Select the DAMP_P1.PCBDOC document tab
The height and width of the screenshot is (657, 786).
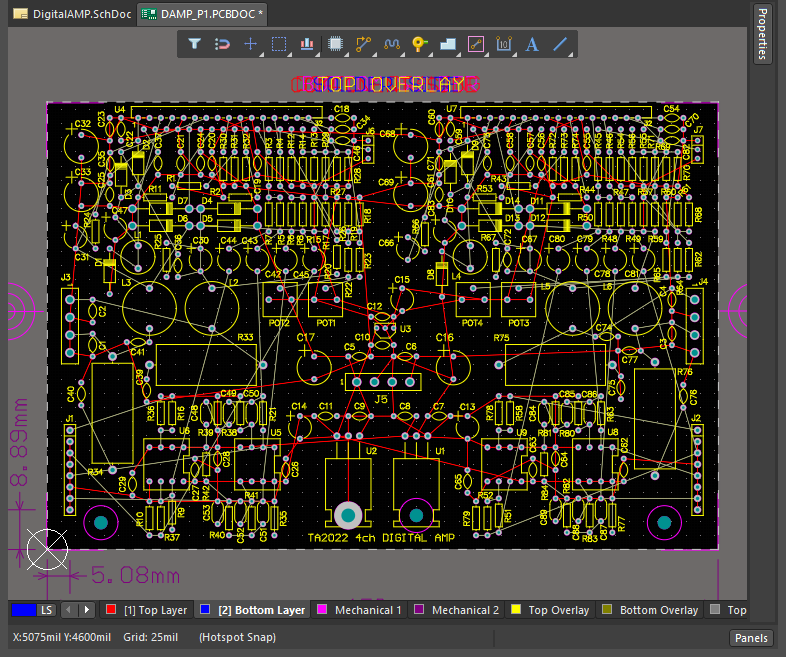coord(202,14)
